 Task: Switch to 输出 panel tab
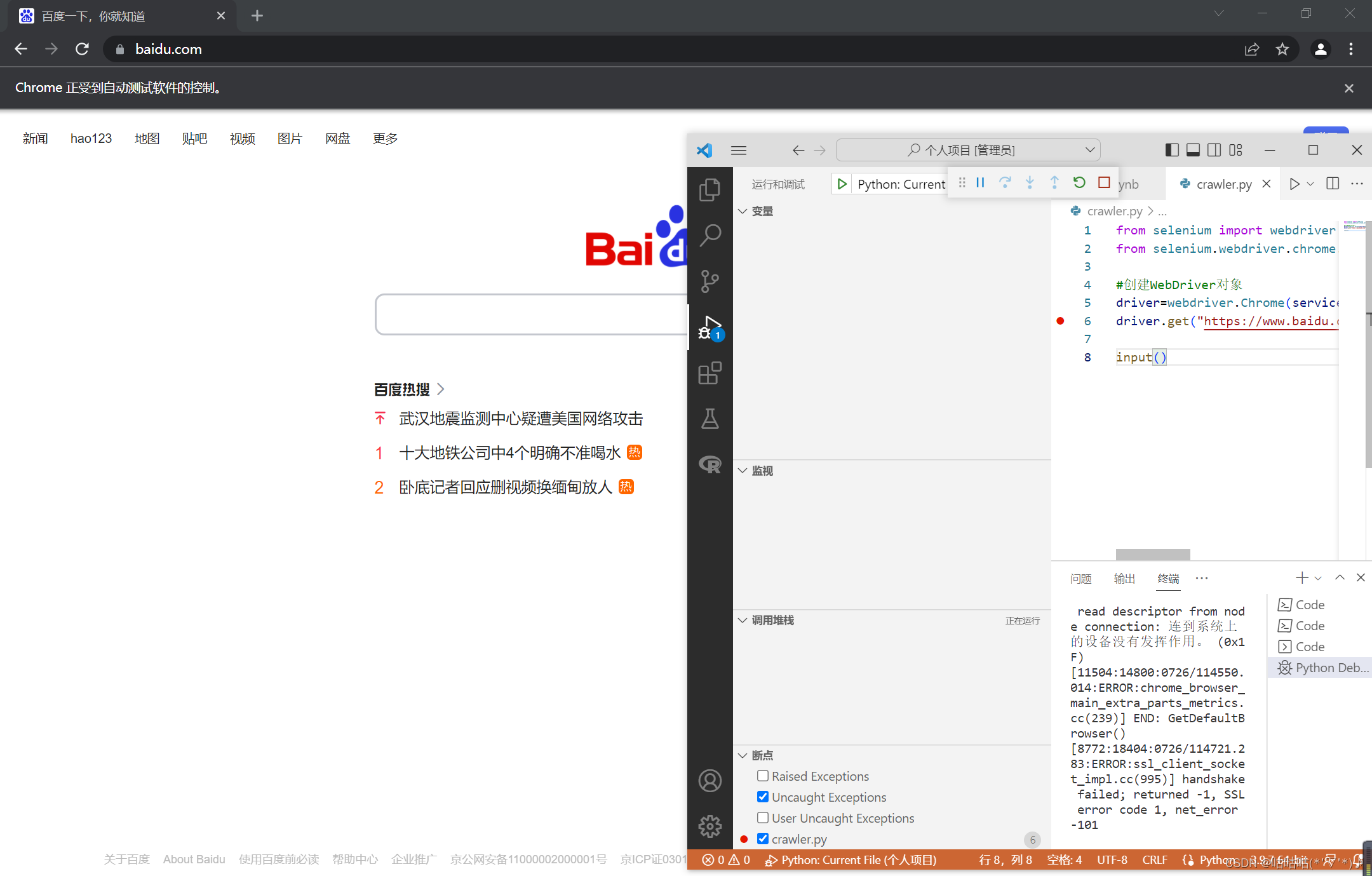point(1124,578)
